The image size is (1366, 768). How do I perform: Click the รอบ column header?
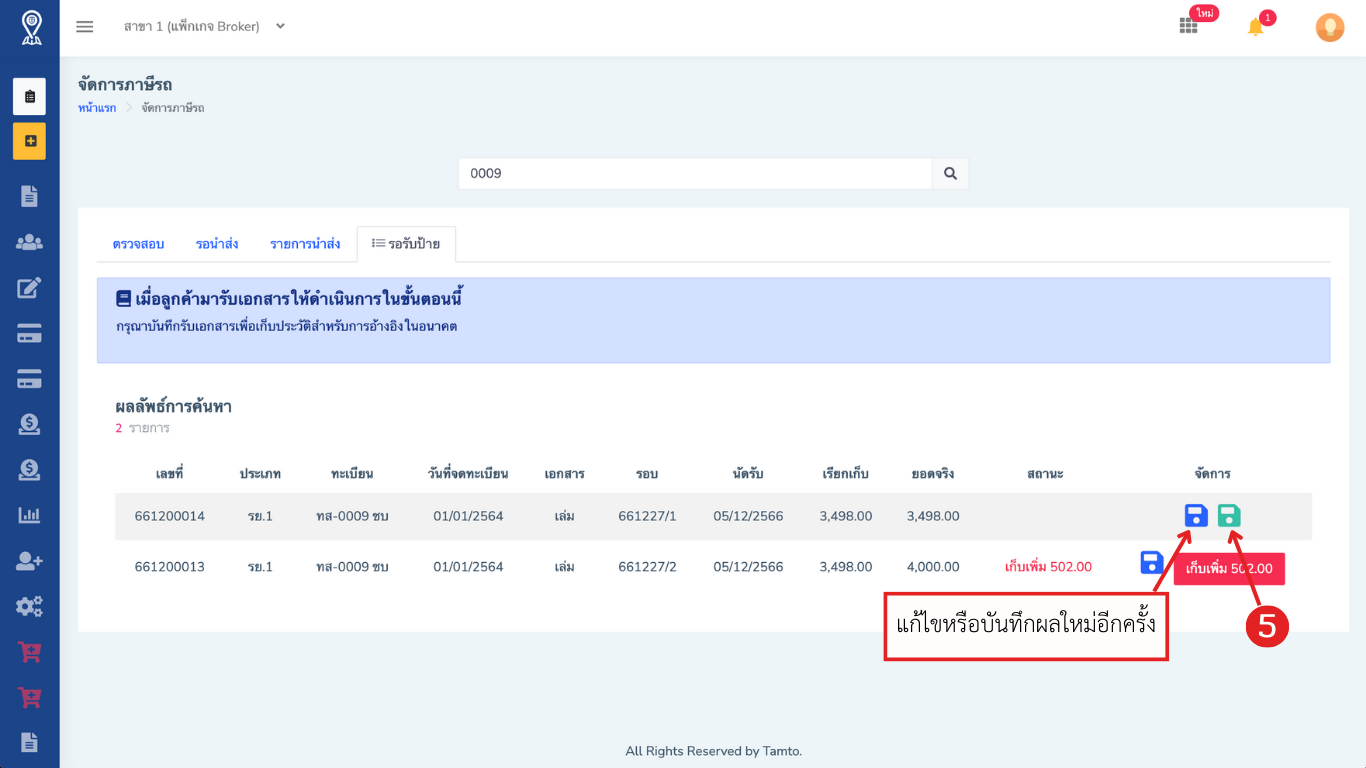[x=647, y=473]
